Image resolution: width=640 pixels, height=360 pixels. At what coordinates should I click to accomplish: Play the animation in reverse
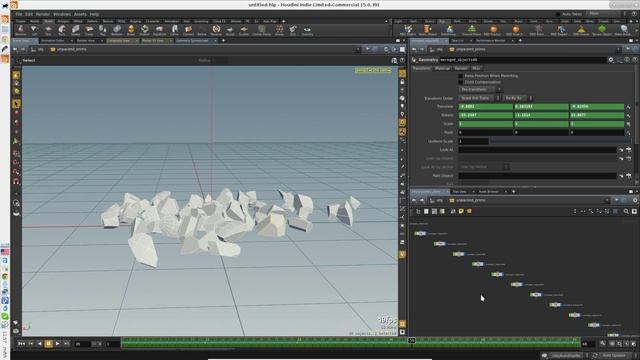tap(40, 344)
